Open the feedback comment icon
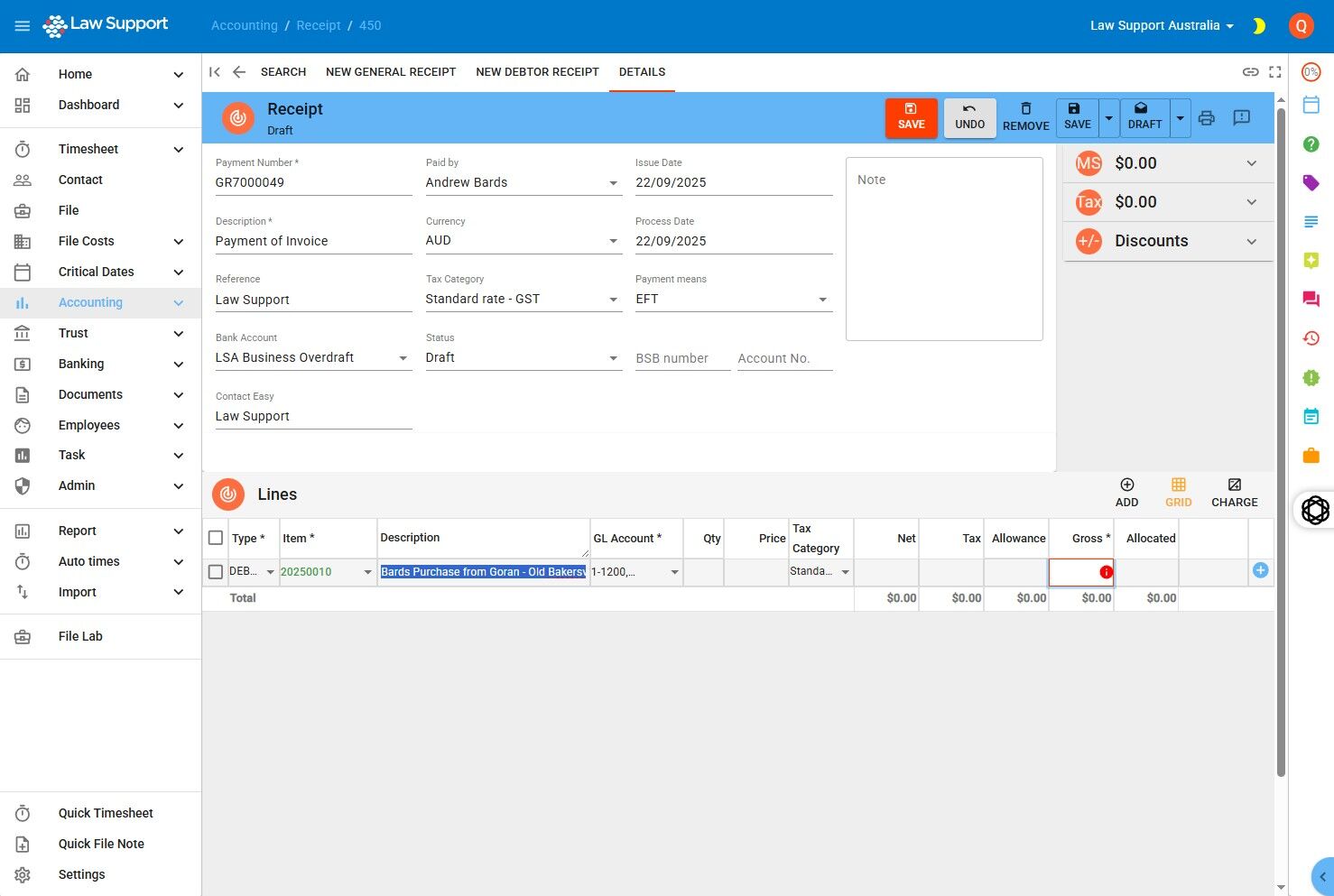Image resolution: width=1334 pixels, height=896 pixels. [x=1242, y=118]
